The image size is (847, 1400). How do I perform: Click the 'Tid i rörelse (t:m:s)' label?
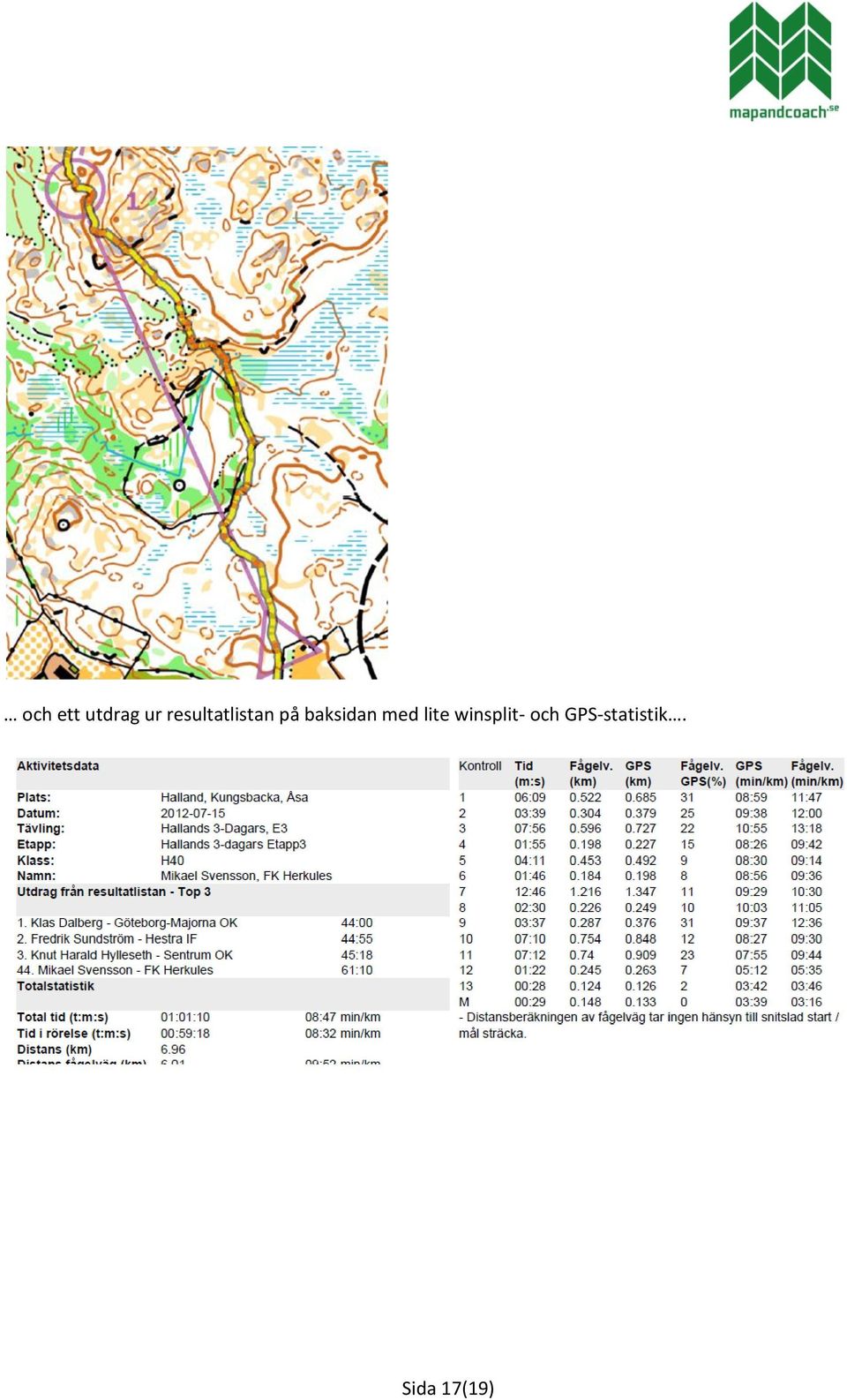[74, 1033]
